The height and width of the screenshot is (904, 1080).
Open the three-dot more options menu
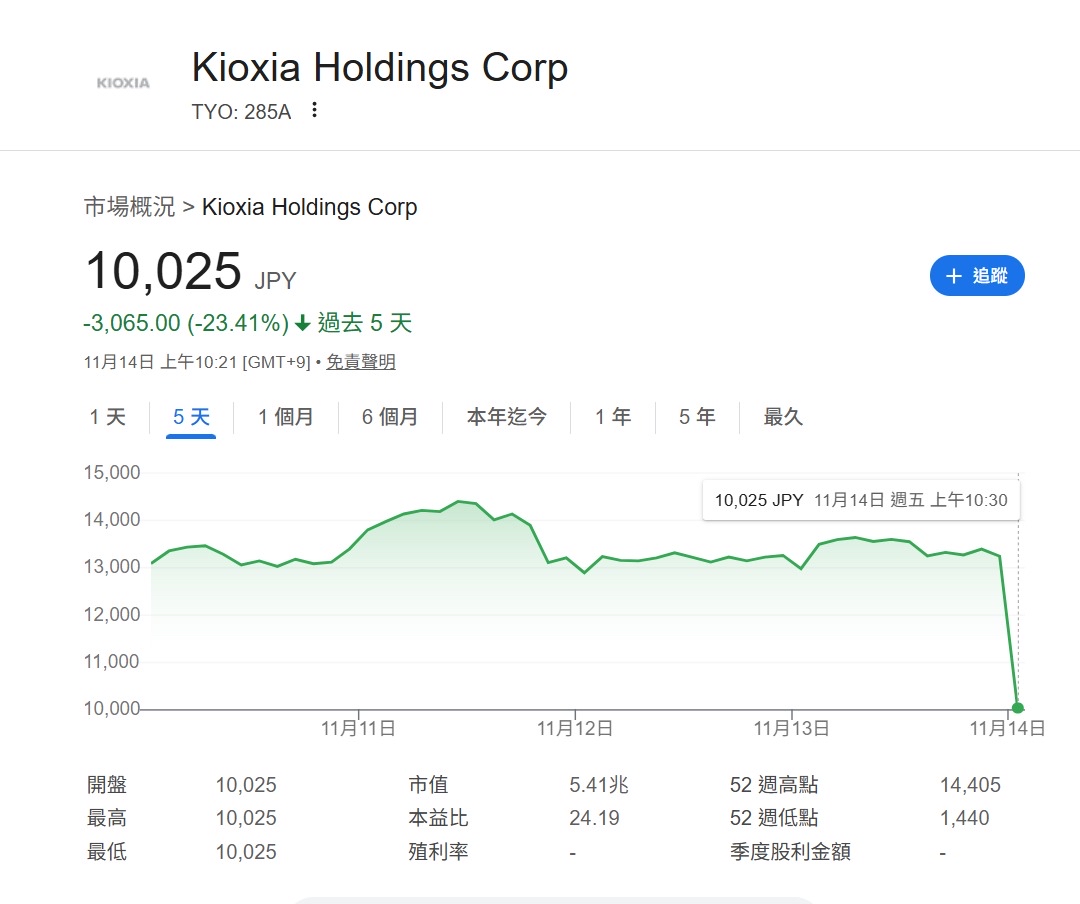click(314, 110)
